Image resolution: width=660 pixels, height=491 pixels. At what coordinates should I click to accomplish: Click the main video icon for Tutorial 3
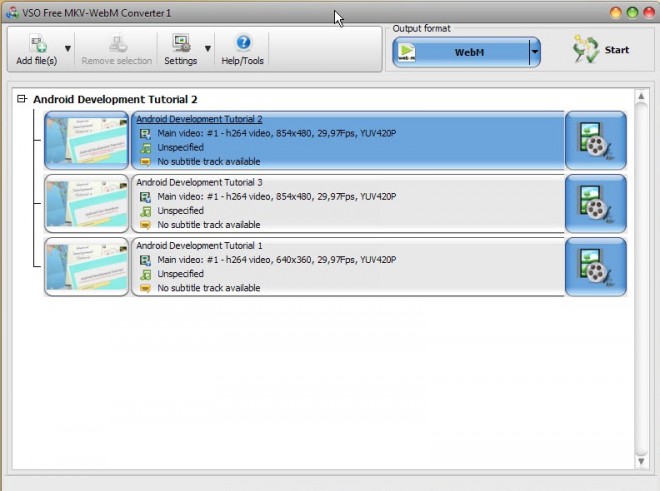pos(145,197)
